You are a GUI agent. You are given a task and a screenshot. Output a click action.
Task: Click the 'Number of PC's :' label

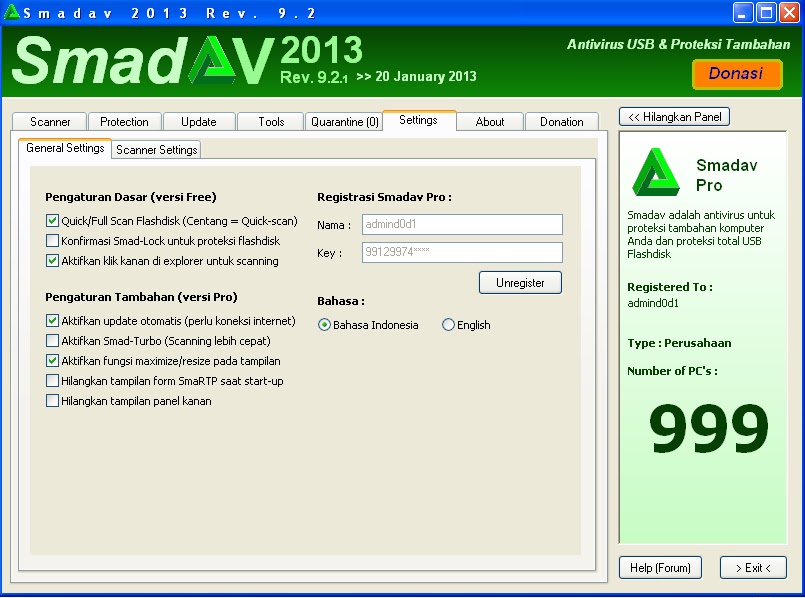[672, 371]
